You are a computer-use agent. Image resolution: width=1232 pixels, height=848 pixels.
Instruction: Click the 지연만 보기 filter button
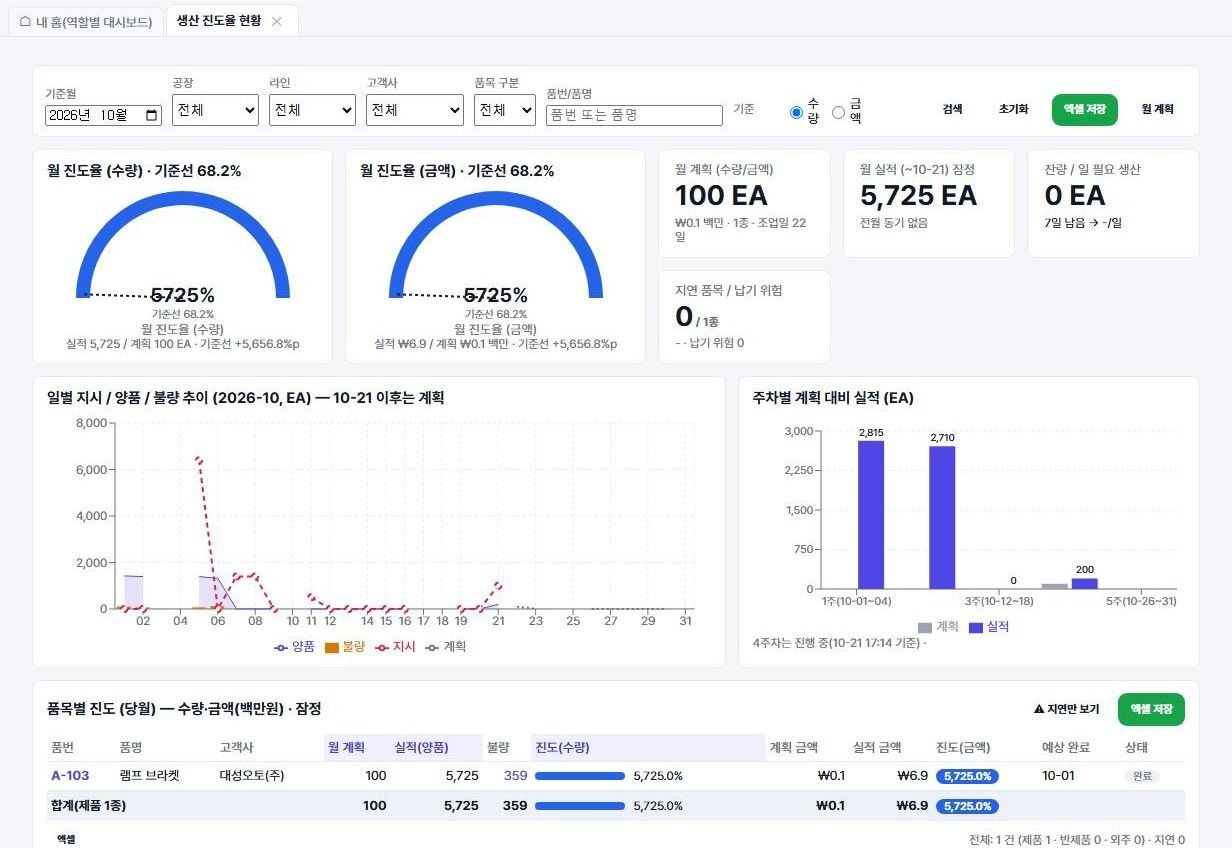click(x=1066, y=709)
